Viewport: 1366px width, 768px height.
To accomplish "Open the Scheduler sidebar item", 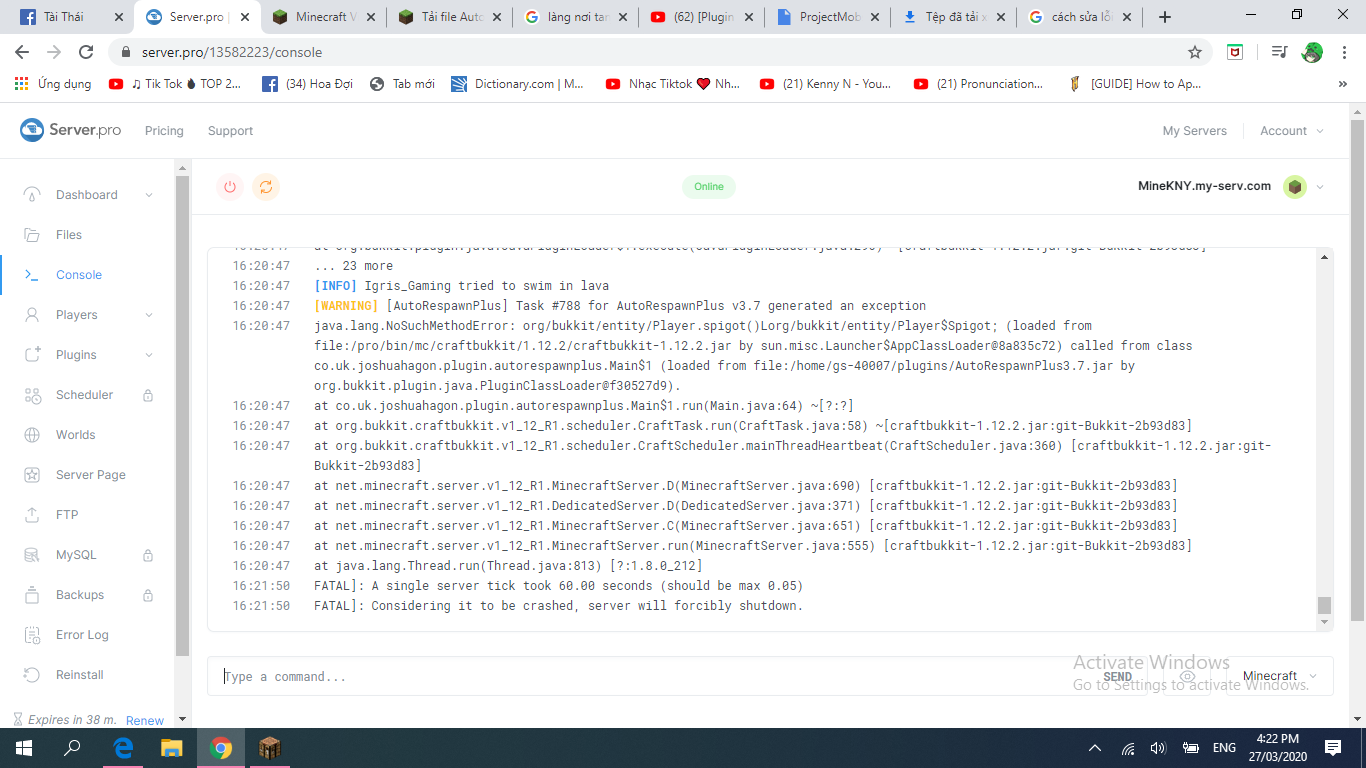I will 85,395.
